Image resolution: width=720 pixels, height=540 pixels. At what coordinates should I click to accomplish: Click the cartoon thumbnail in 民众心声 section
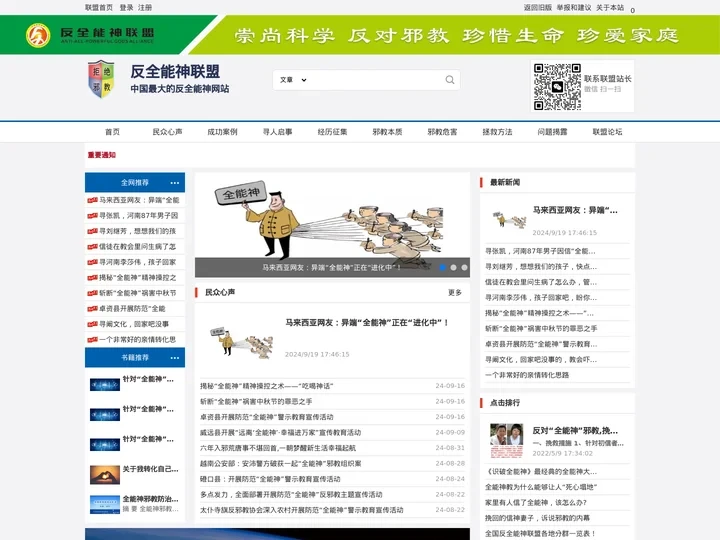point(242,342)
